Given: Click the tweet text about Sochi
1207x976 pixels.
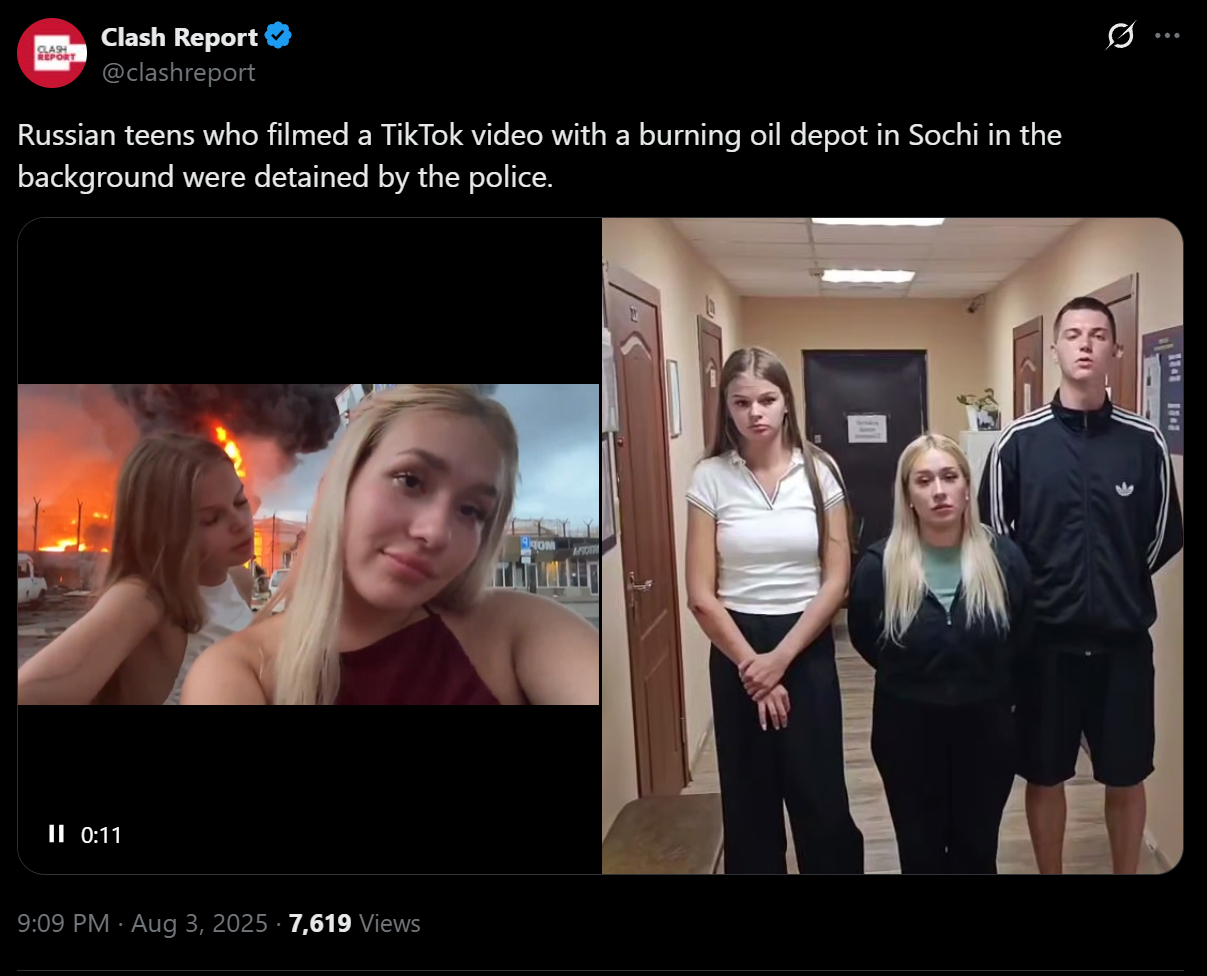Looking at the screenshot, I should pyautogui.click(x=539, y=156).
